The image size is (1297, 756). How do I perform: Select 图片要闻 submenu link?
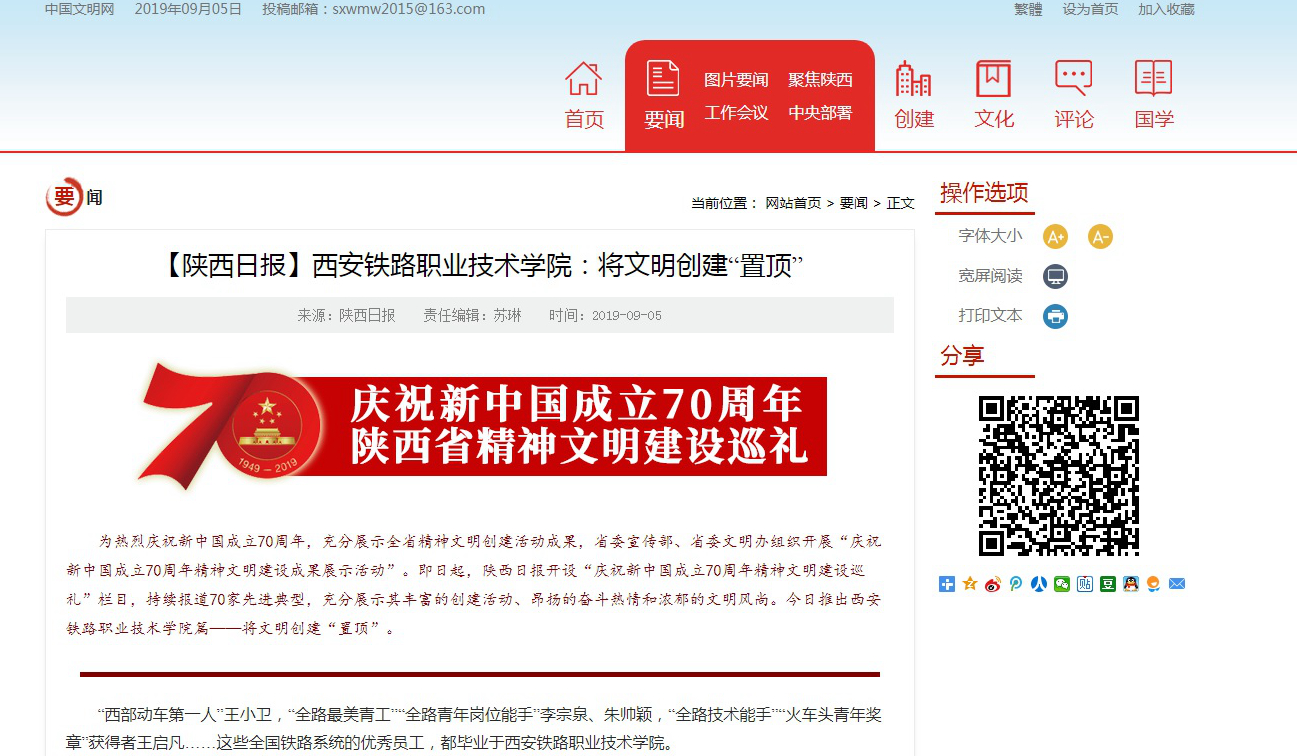click(x=736, y=80)
